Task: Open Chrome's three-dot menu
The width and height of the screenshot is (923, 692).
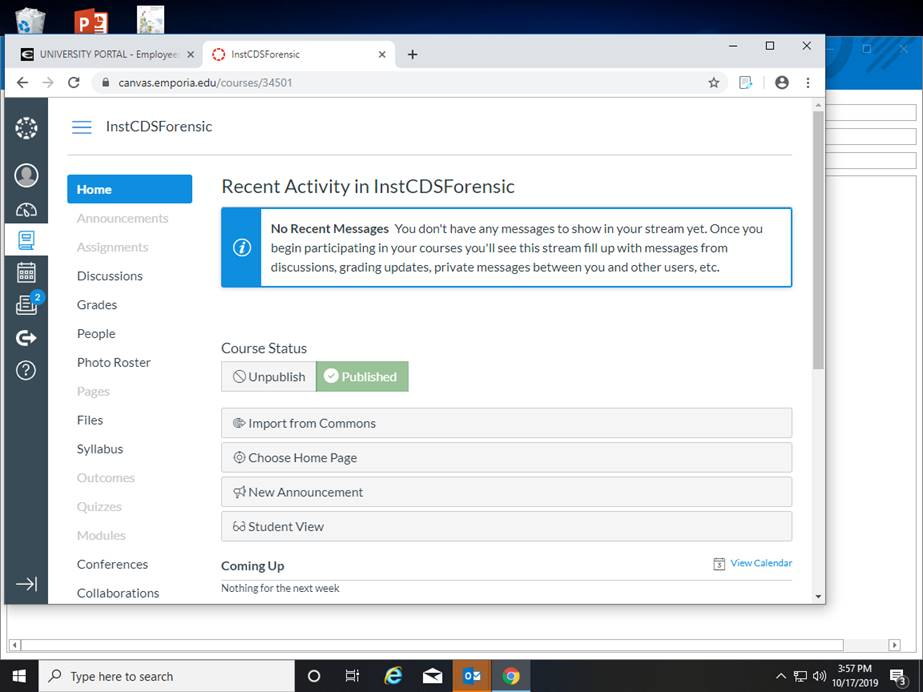Action: (808, 83)
